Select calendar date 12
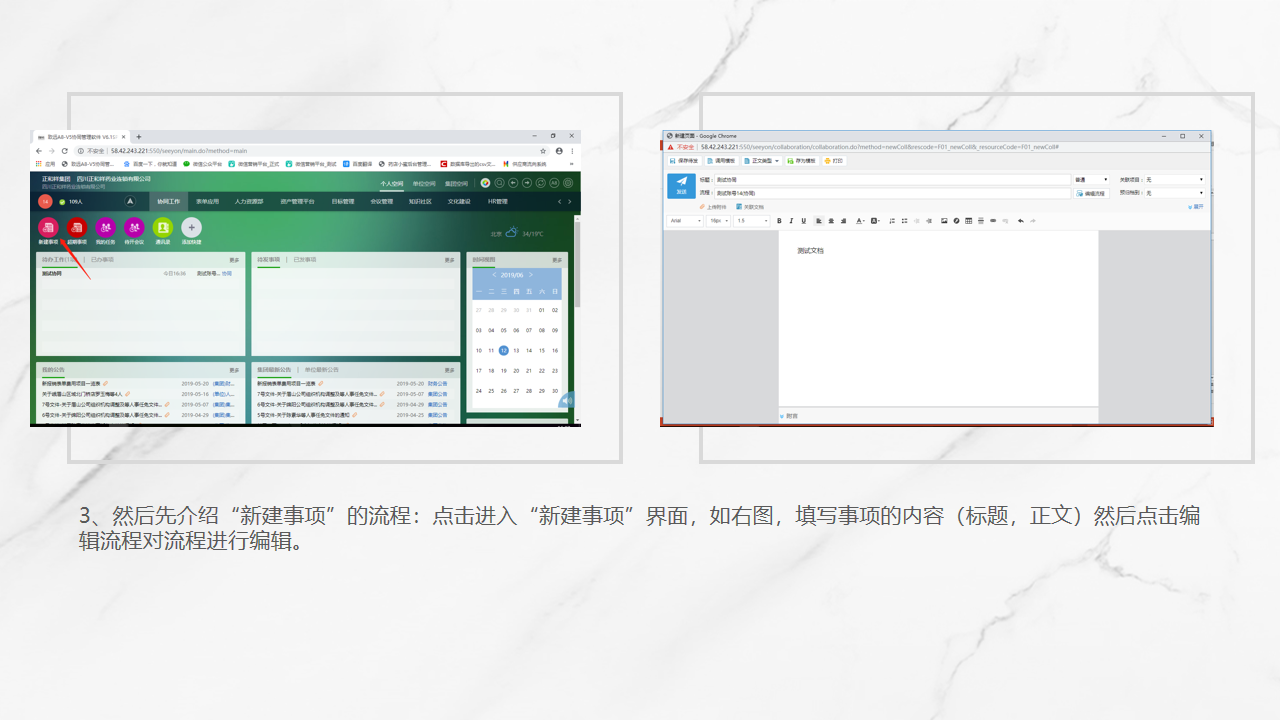 click(x=504, y=350)
